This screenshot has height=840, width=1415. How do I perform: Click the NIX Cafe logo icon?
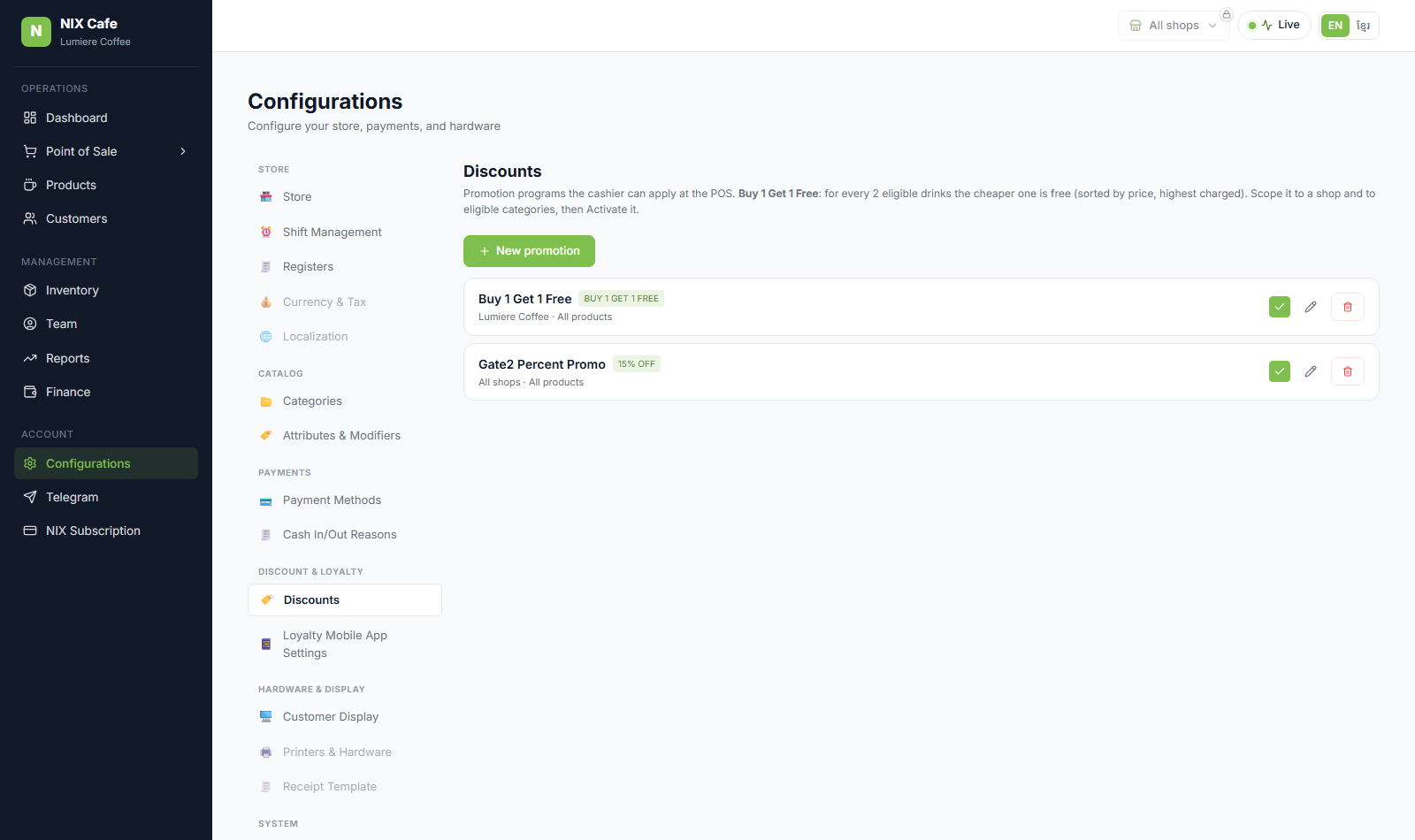pos(36,31)
